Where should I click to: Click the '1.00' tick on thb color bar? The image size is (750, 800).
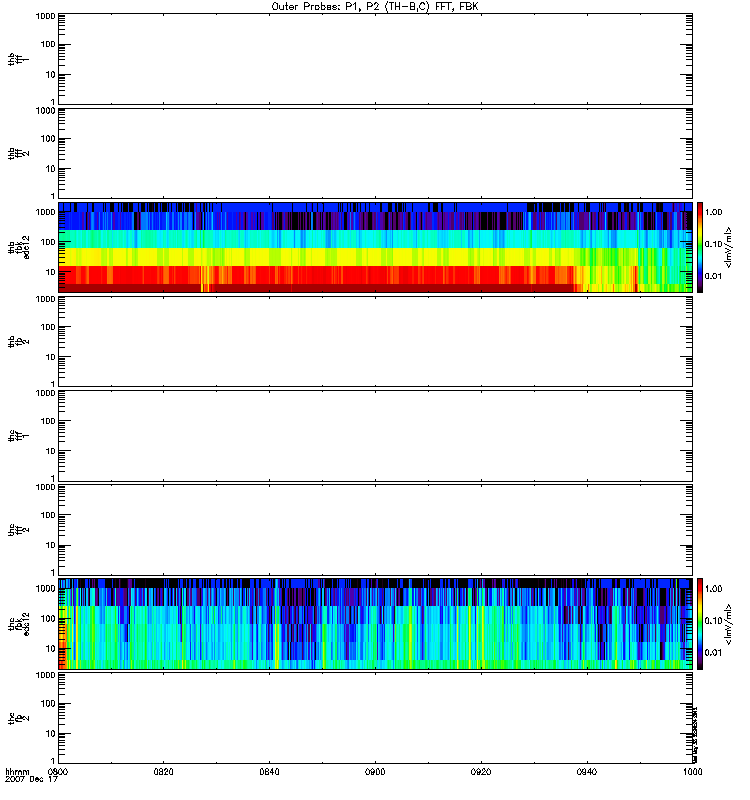714,212
